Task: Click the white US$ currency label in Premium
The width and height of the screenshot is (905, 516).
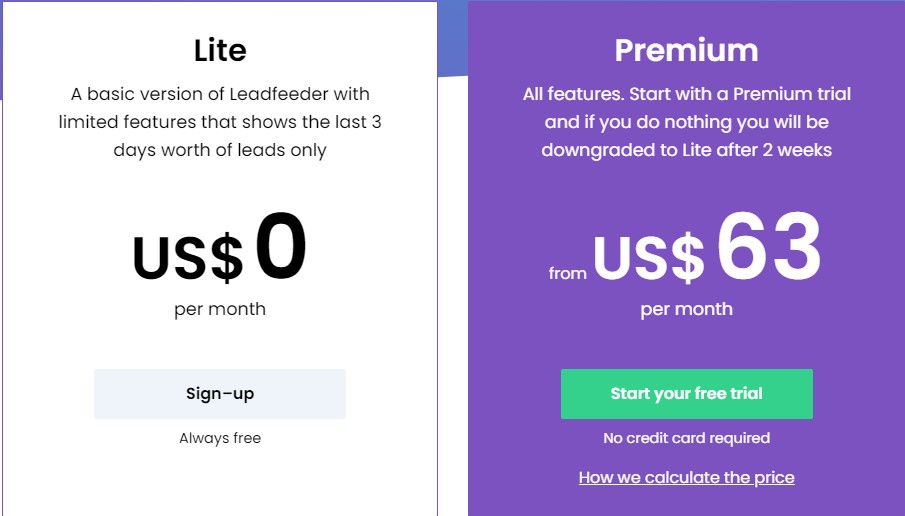Action: [649, 258]
